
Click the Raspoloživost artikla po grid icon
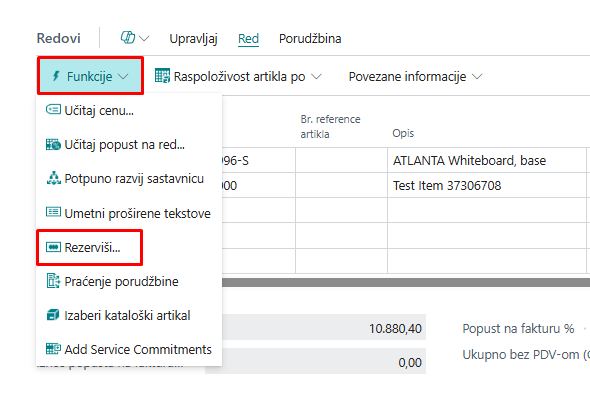(163, 76)
